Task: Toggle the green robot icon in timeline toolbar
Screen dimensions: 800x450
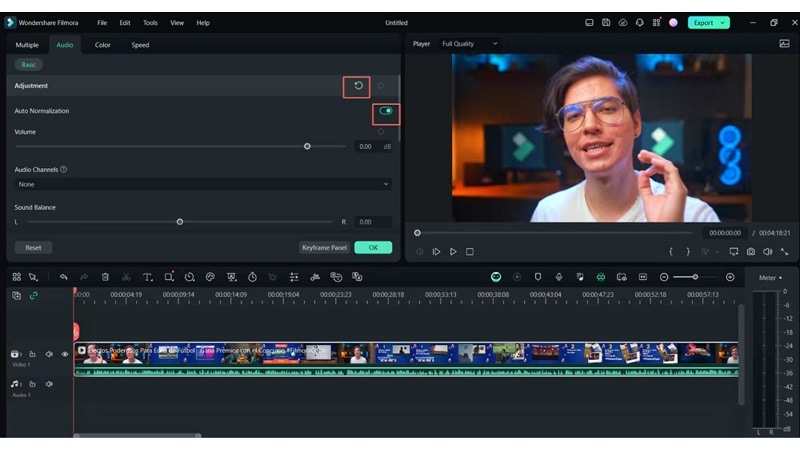Action: coord(601,277)
